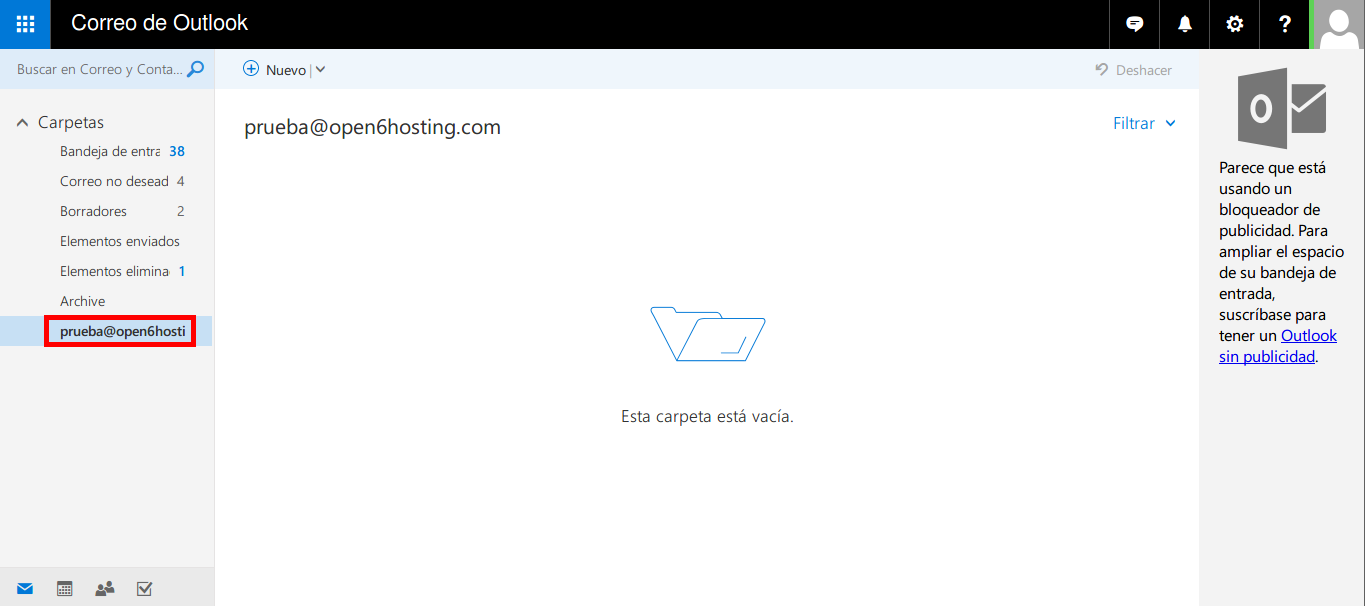The image size is (1366, 606).
Task: Switch to People view icon
Action: point(104,589)
